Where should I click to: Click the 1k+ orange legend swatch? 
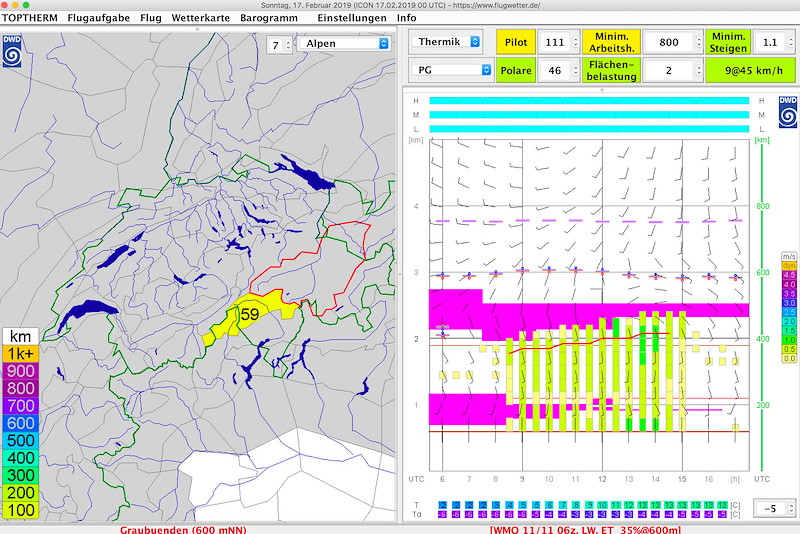click(20, 353)
